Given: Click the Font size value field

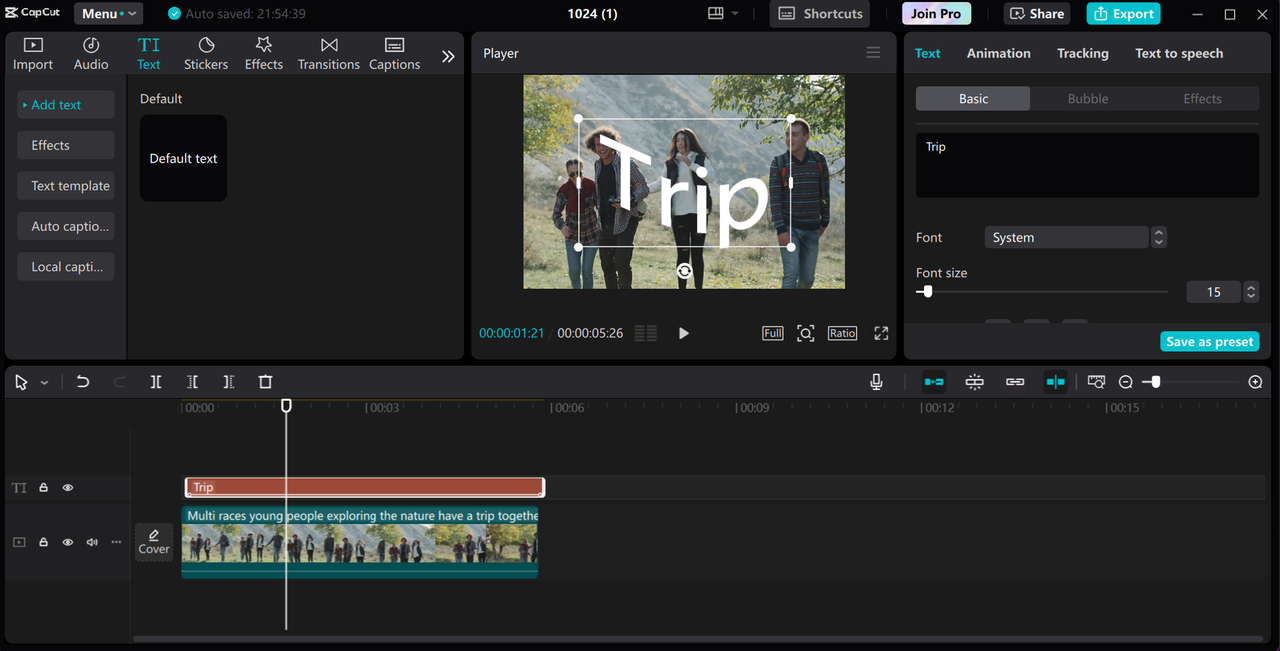Looking at the screenshot, I should [1214, 292].
